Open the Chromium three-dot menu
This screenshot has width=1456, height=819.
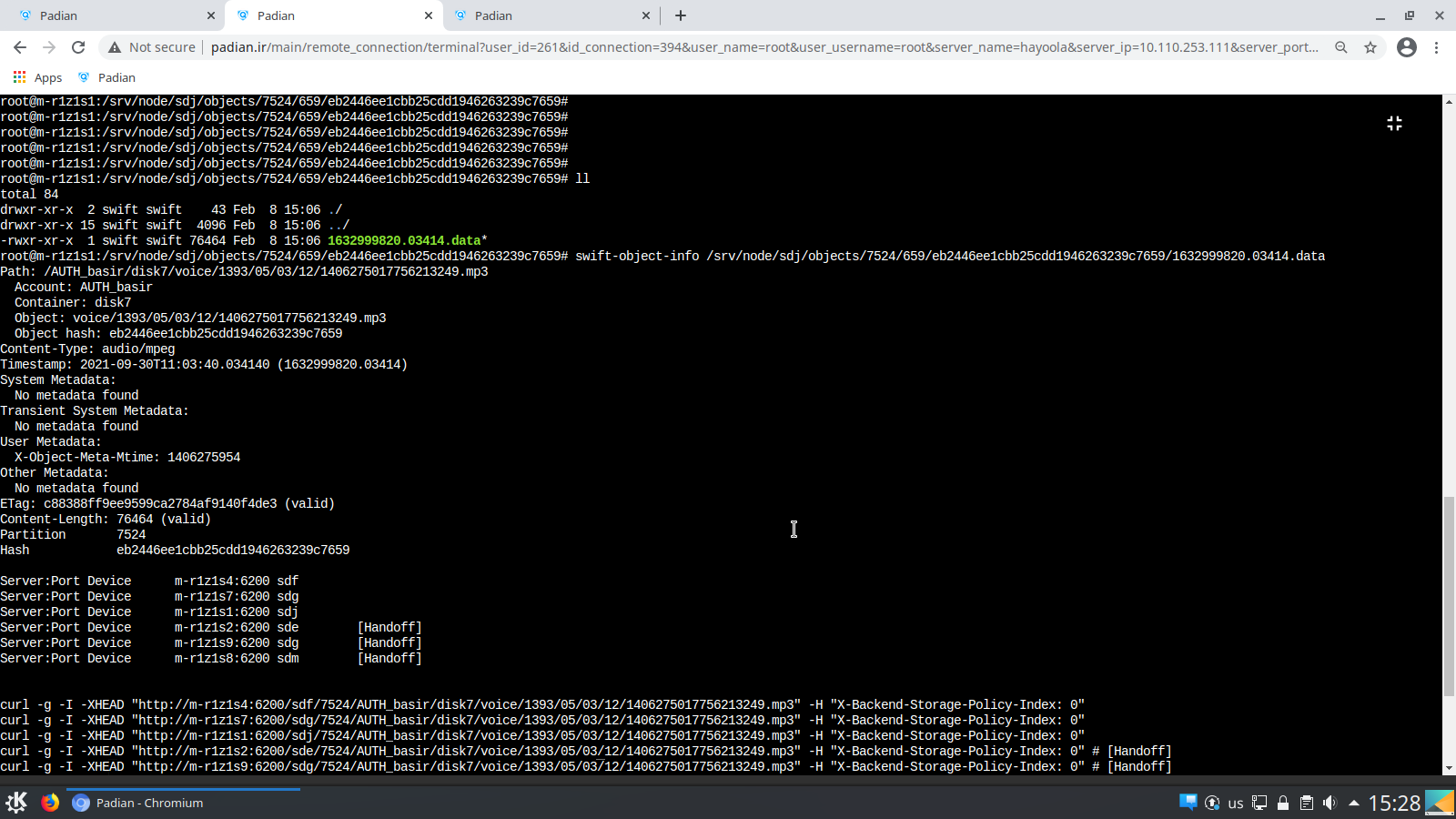[1437, 47]
